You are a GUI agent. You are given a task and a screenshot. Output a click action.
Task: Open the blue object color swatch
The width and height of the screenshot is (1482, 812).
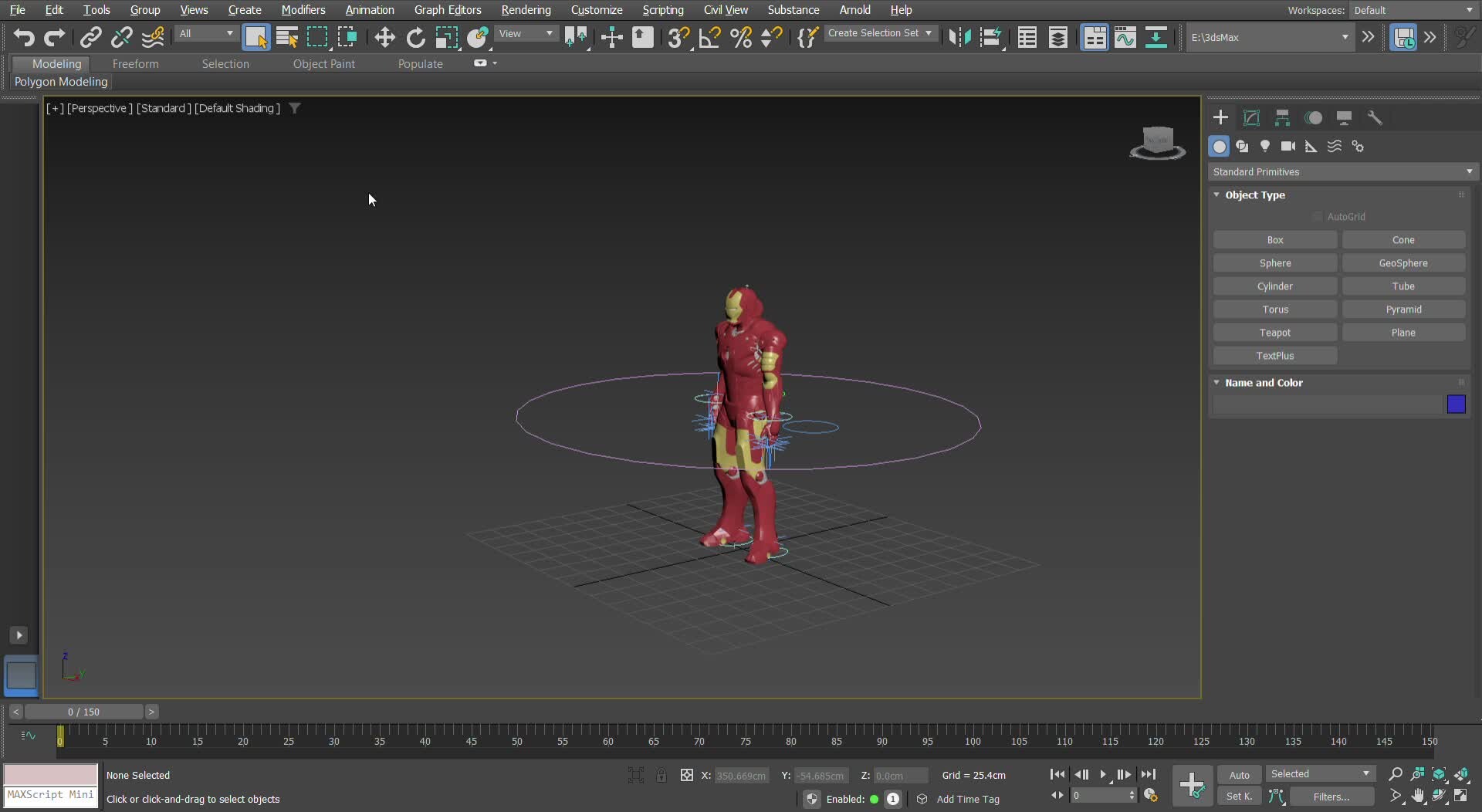pyautogui.click(x=1456, y=404)
